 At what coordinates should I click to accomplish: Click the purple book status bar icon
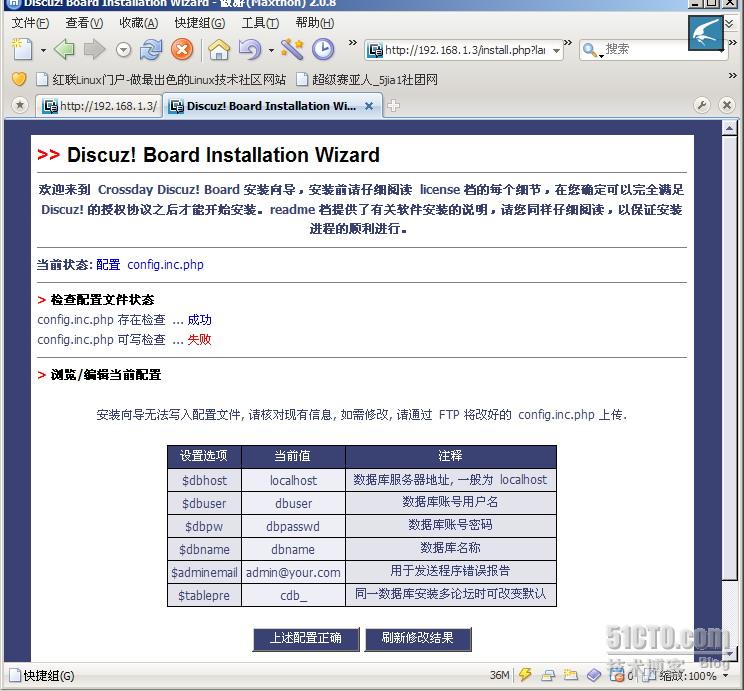(594, 675)
